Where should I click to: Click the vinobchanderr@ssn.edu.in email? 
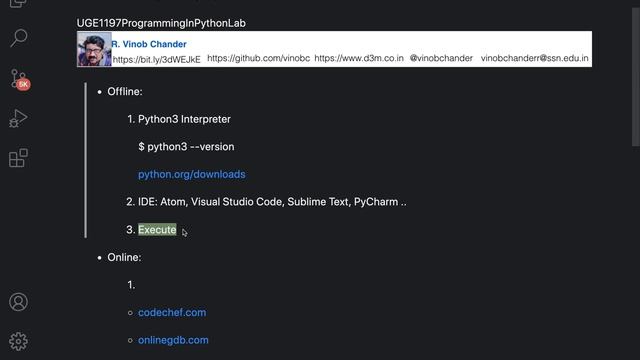(535, 58)
